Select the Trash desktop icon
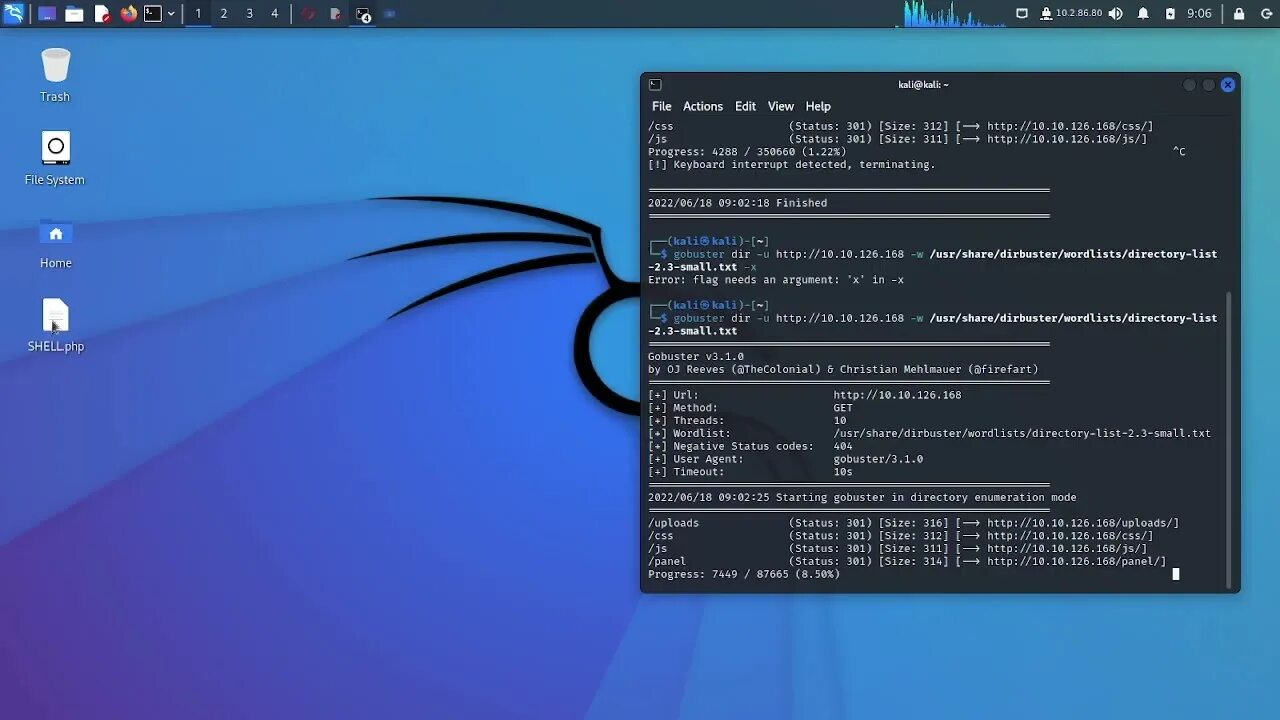Image resolution: width=1280 pixels, height=720 pixels. (x=55, y=75)
